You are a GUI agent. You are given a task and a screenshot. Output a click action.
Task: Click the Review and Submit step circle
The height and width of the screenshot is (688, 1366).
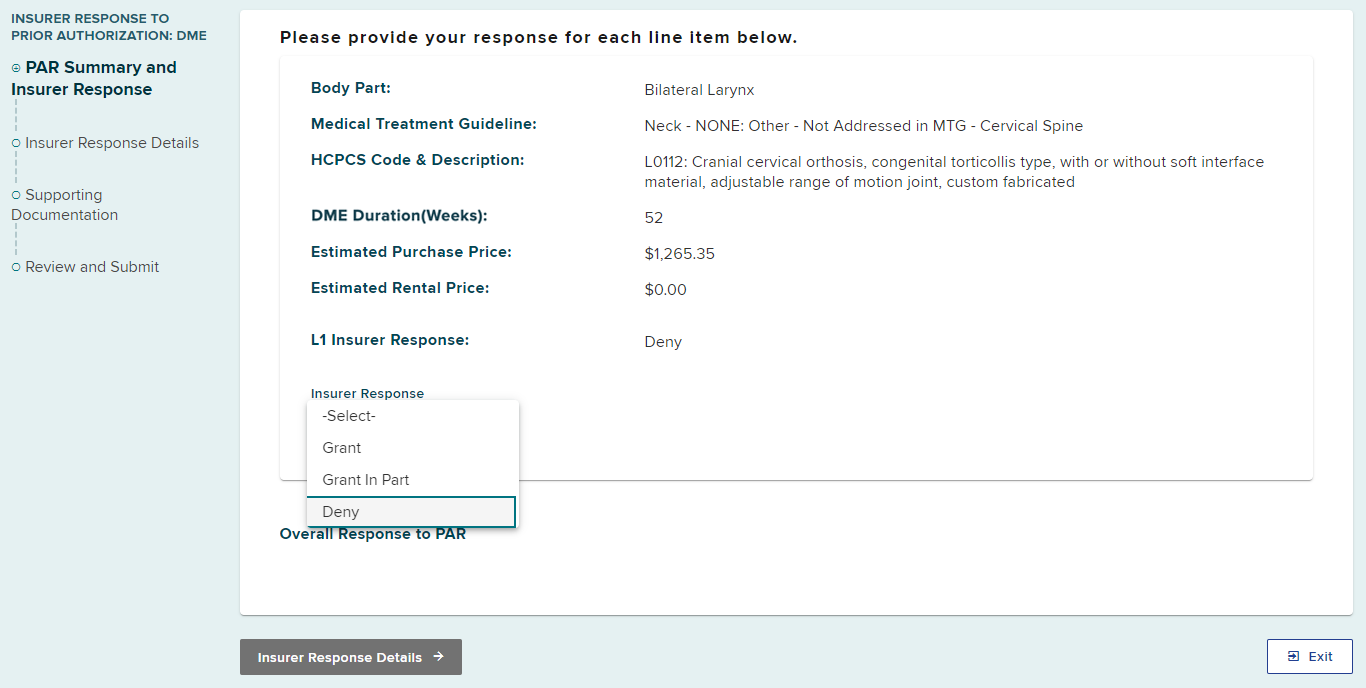point(16,267)
